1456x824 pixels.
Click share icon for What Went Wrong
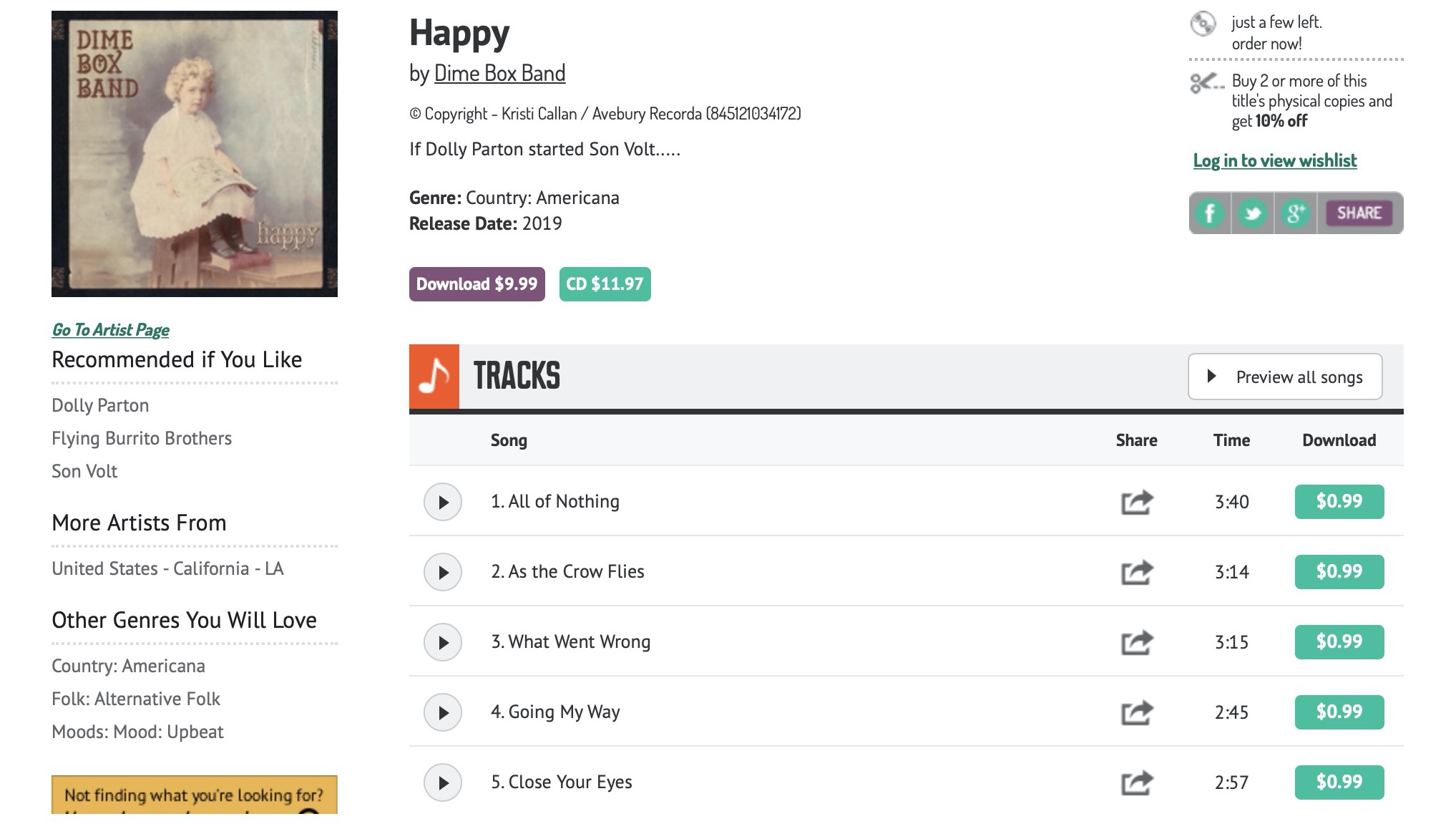pos(1136,642)
